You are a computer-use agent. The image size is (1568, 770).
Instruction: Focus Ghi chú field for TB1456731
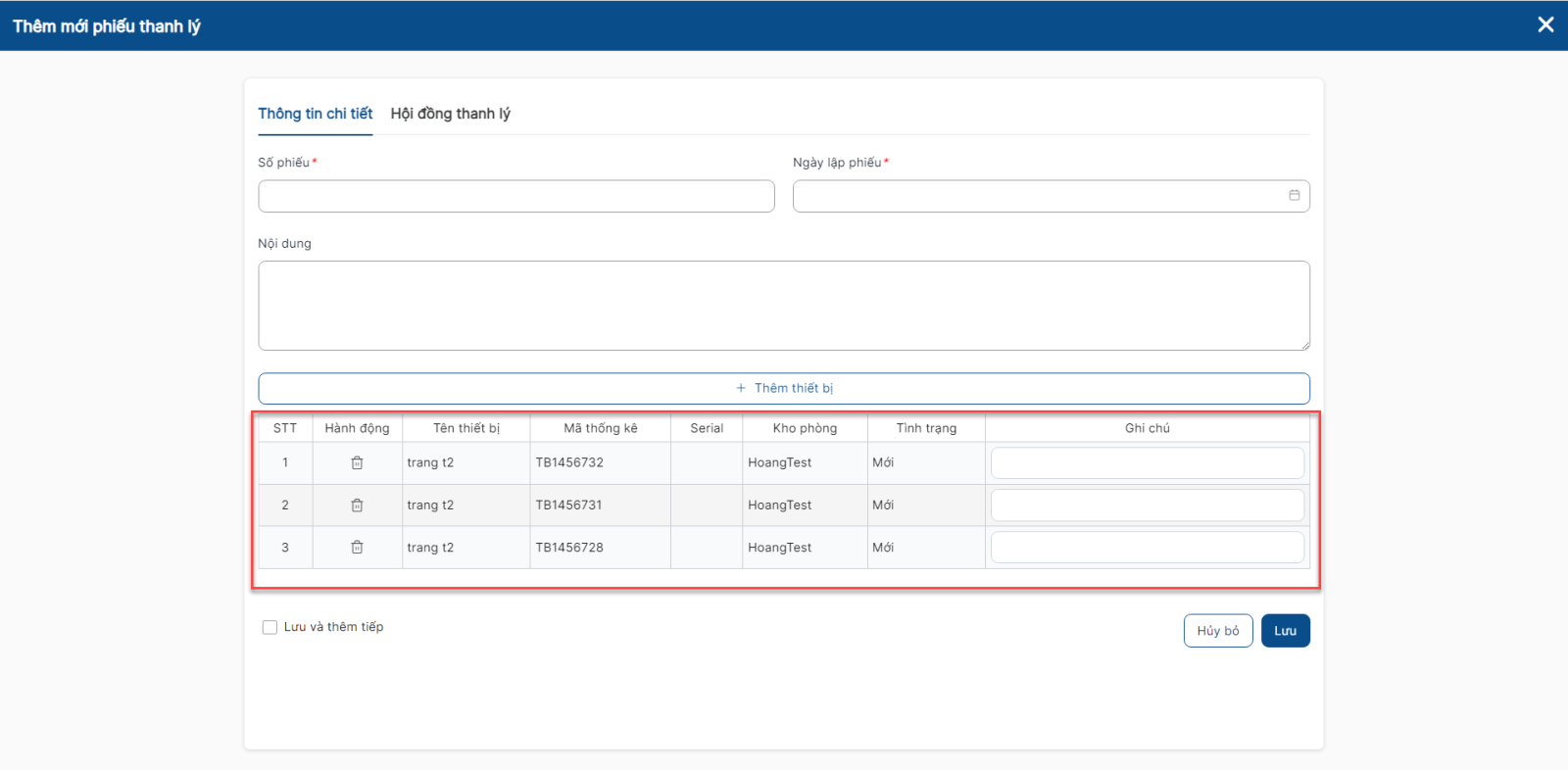click(x=1148, y=505)
